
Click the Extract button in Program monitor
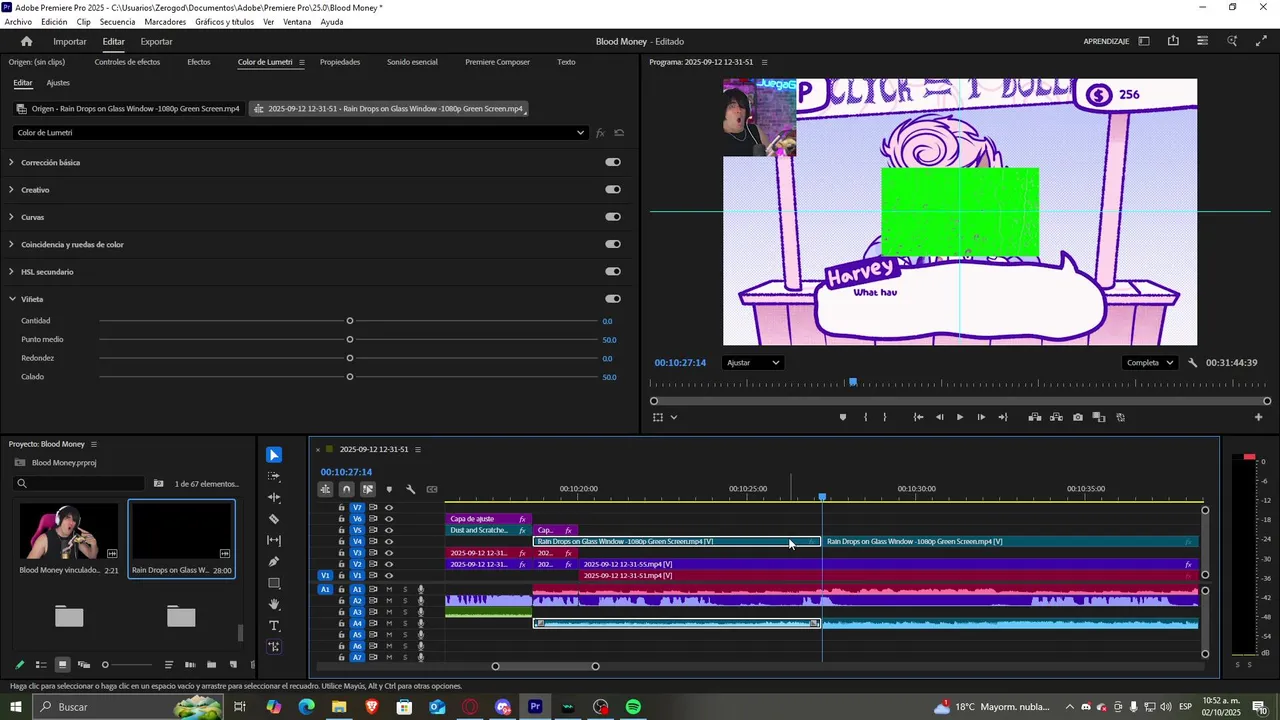click(x=1056, y=417)
